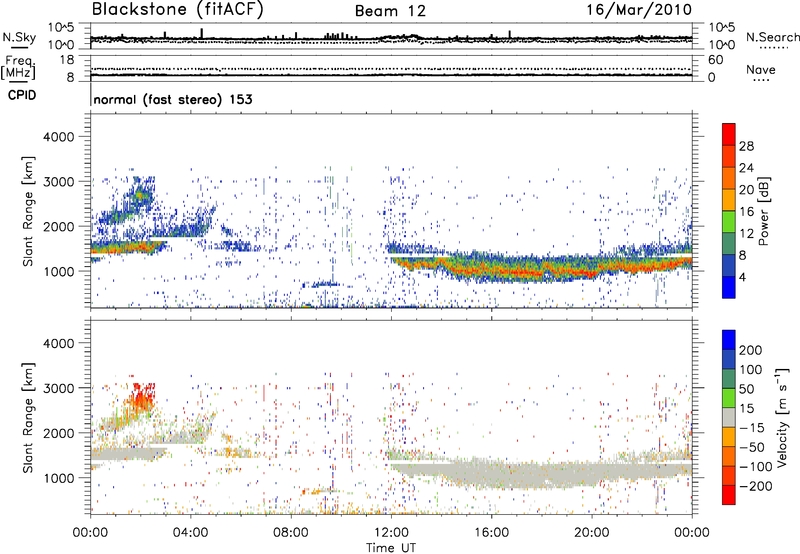Click the 'Time UT' axis label
This screenshot has width=800, height=554.
(x=391, y=547)
